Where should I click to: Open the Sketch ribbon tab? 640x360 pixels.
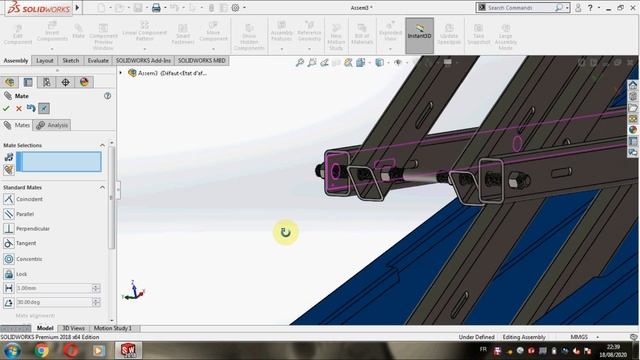click(x=71, y=60)
